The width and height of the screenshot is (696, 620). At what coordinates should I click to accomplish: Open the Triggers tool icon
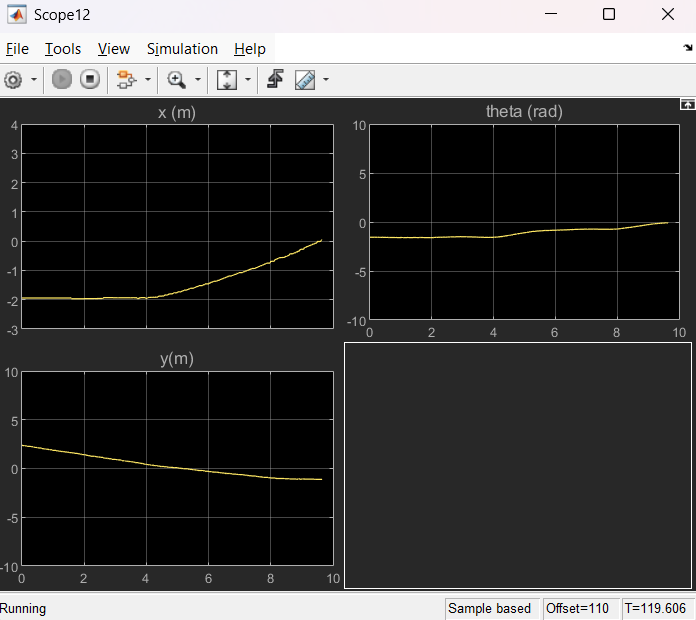tap(275, 79)
